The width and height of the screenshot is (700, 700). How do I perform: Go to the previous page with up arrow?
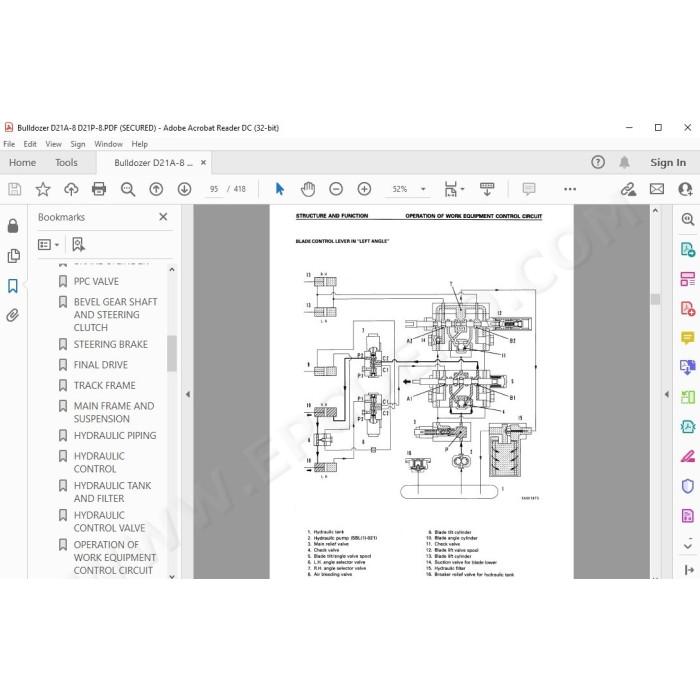(x=156, y=189)
